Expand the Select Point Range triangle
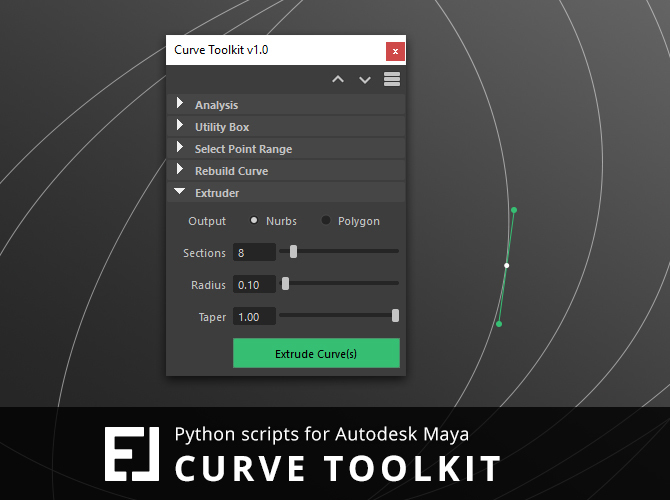This screenshot has height=500, width=670. [x=180, y=147]
